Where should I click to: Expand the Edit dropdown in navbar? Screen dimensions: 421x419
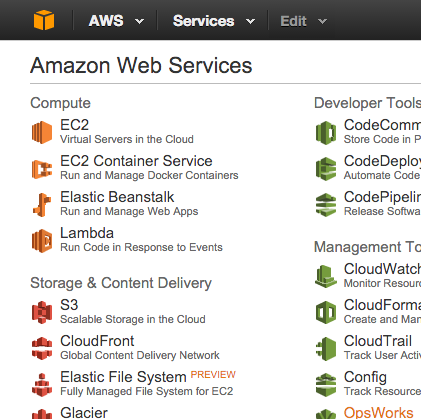303,21
